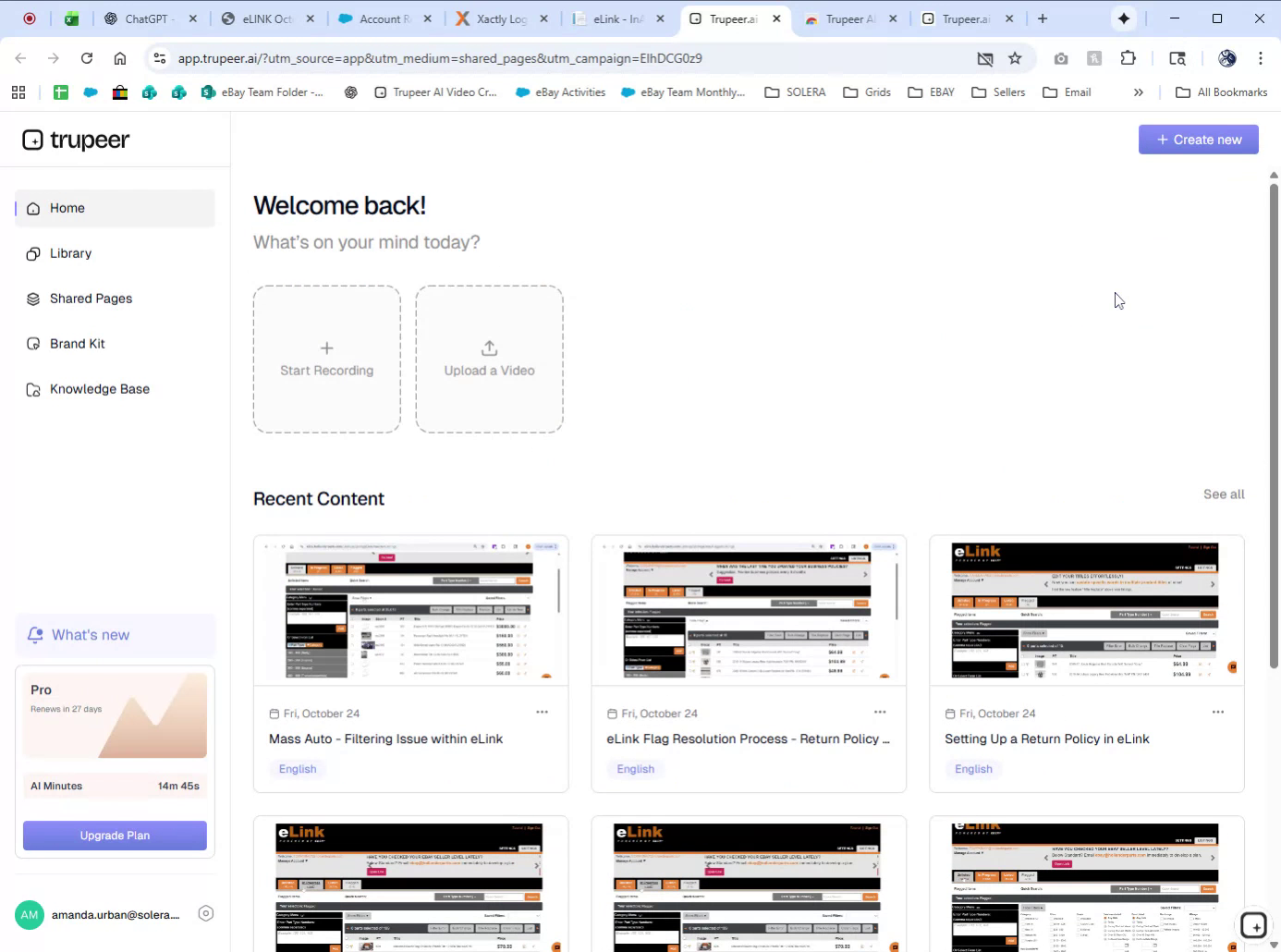The width and height of the screenshot is (1281, 952).
Task: Open the apps grid bookmark icon
Action: click(18, 92)
